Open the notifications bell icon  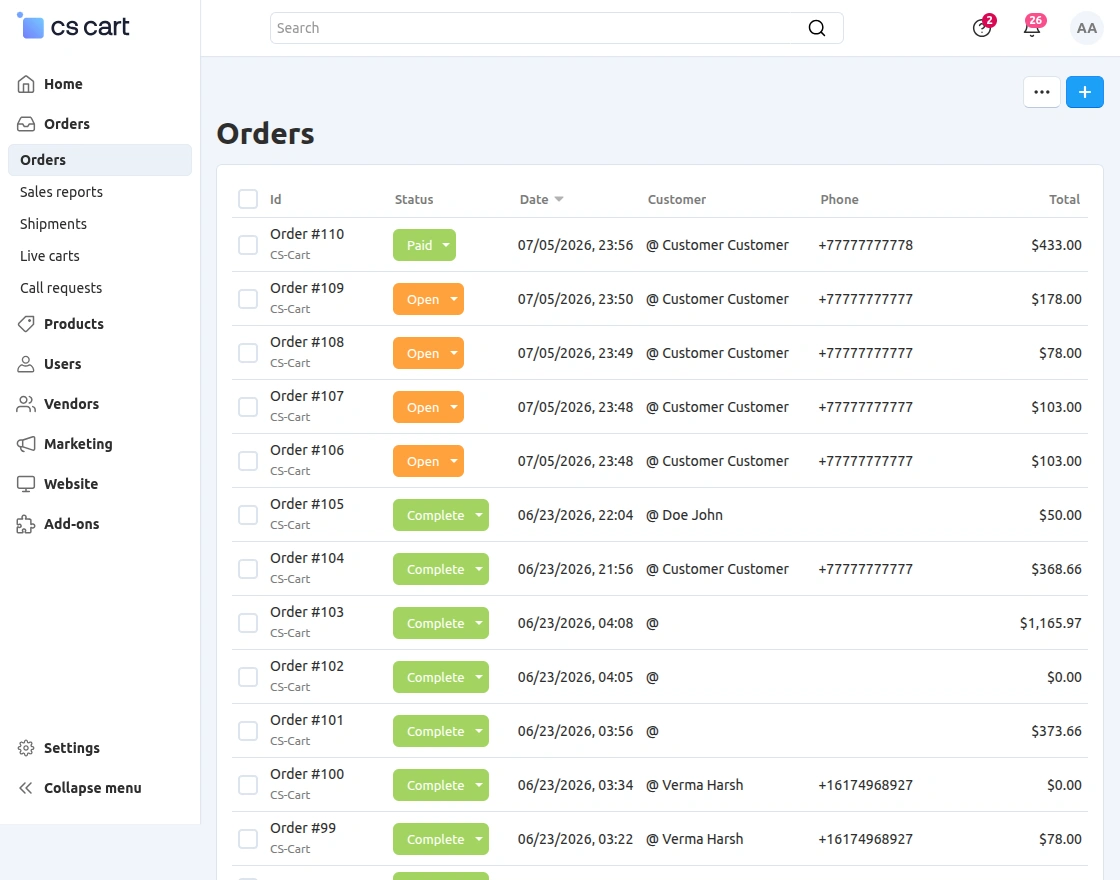(1031, 28)
